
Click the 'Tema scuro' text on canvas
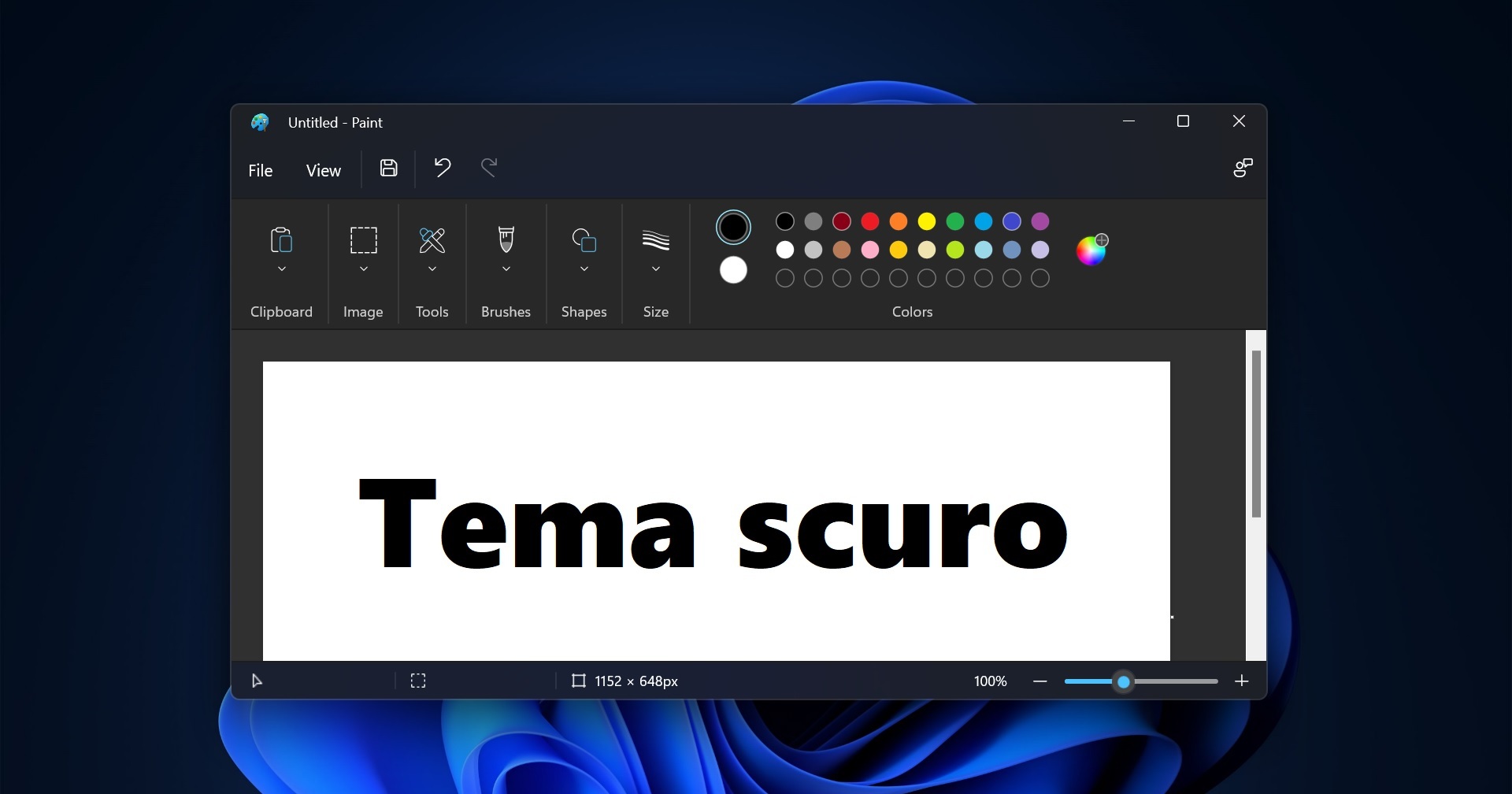click(x=713, y=524)
